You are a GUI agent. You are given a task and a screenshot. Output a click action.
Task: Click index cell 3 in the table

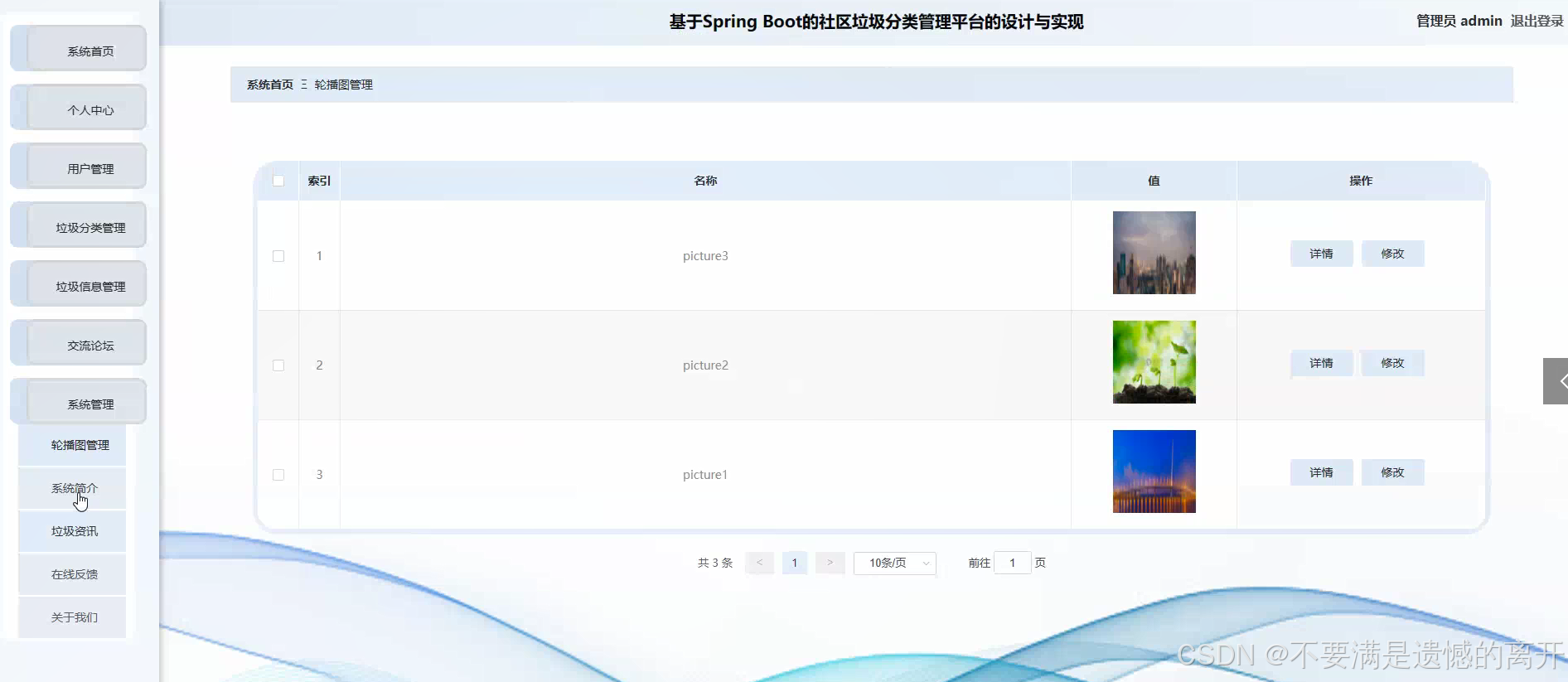click(319, 475)
